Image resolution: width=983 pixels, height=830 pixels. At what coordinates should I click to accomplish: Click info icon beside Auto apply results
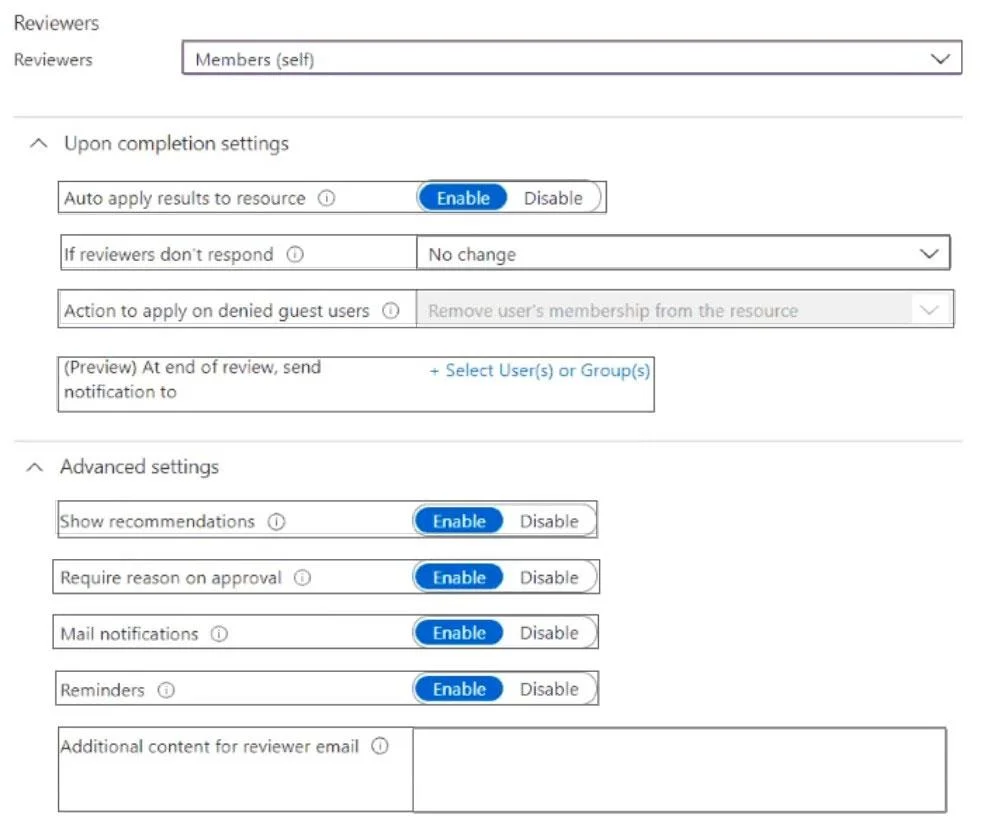point(327,198)
